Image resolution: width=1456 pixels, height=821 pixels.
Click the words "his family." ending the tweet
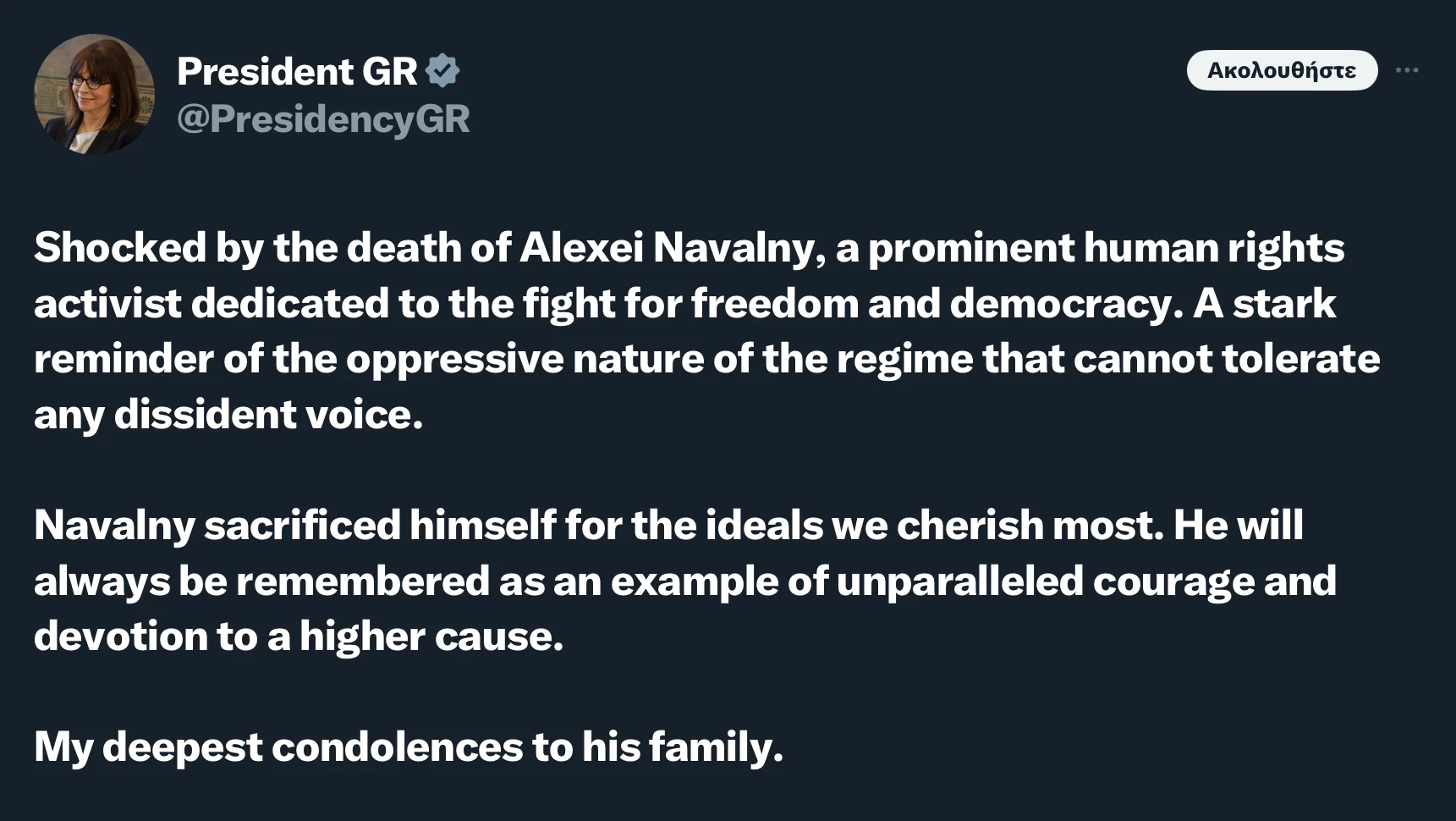click(682, 747)
